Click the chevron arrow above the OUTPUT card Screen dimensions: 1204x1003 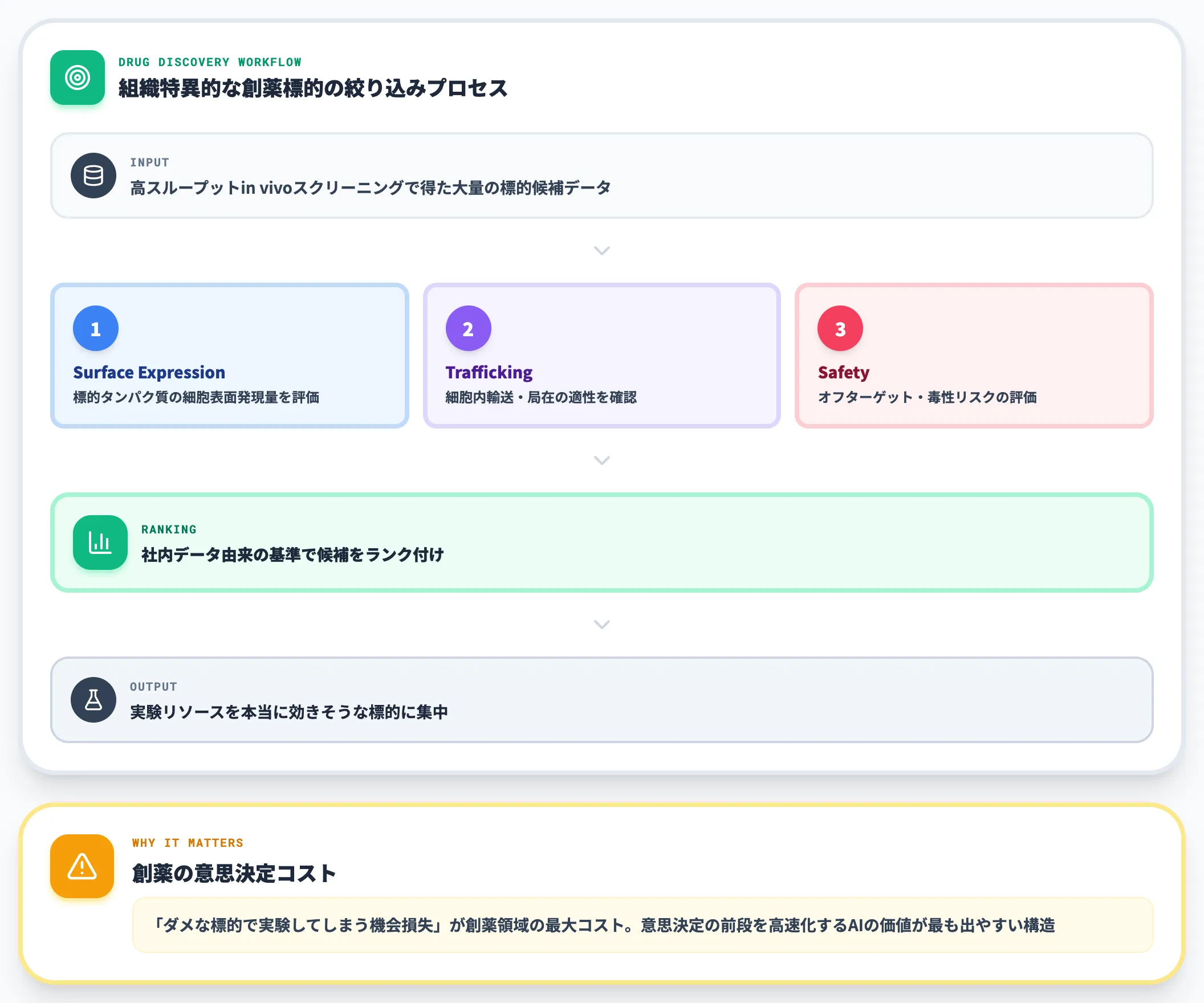(602, 624)
